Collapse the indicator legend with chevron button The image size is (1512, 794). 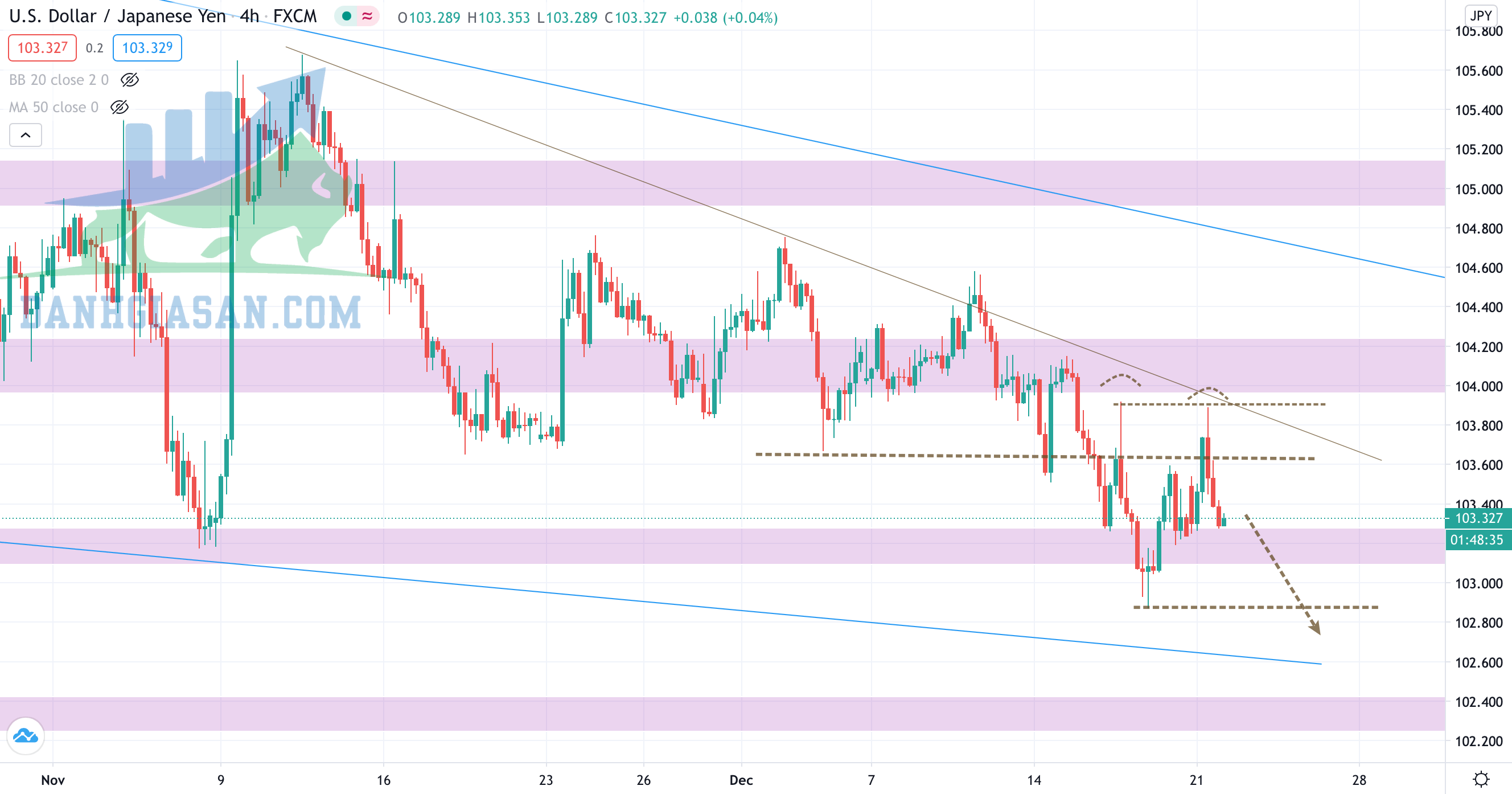tap(26, 135)
